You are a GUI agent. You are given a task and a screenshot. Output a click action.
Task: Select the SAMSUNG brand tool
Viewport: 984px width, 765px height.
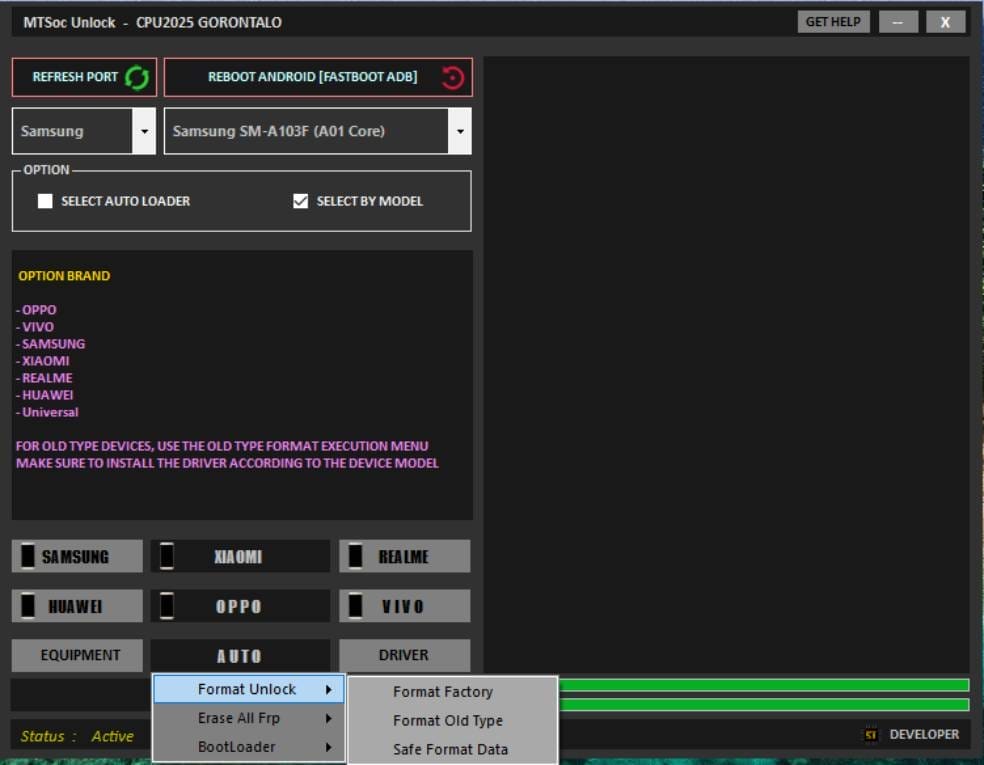tap(77, 555)
